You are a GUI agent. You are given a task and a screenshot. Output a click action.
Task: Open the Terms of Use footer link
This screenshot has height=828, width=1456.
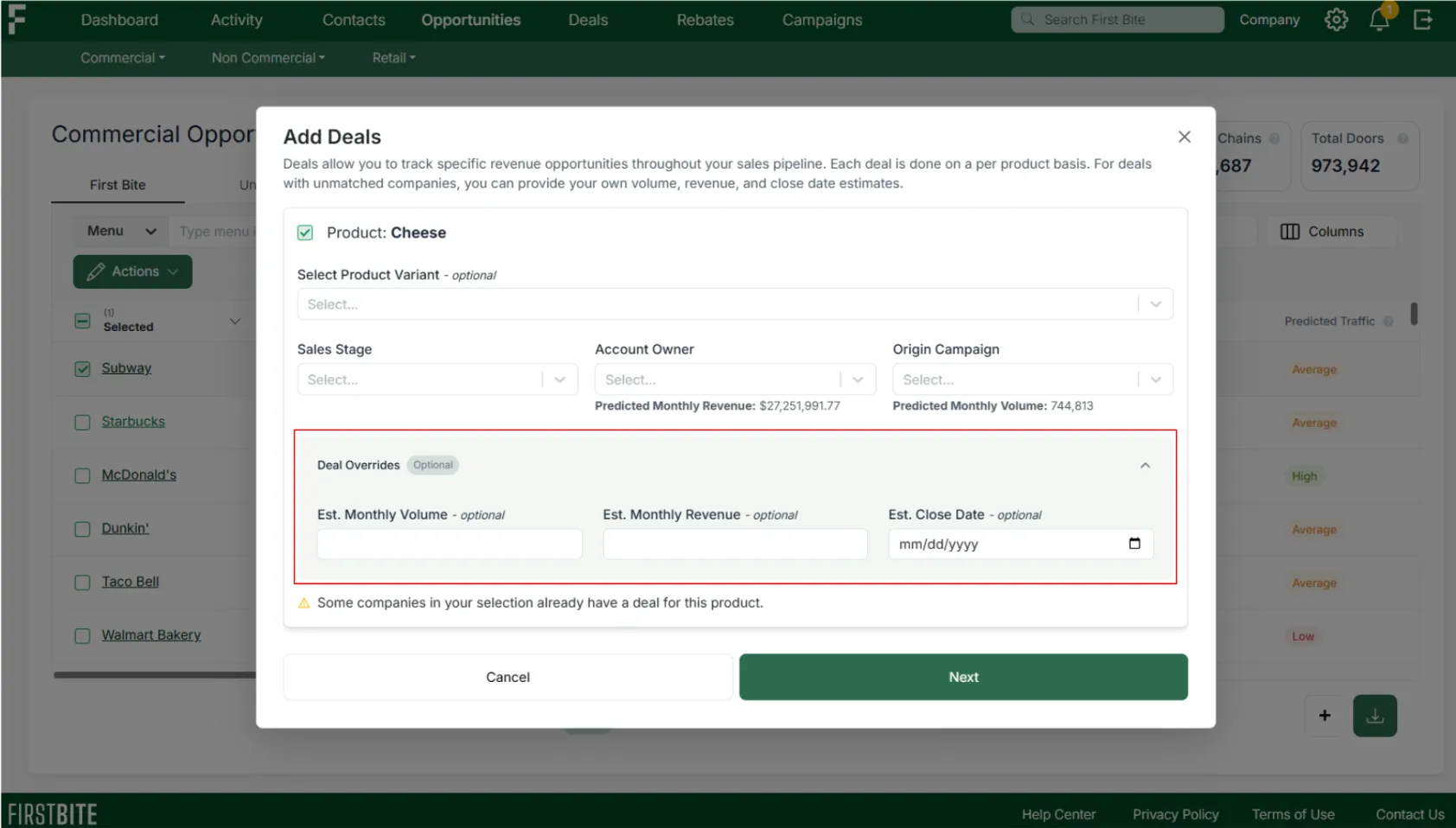tap(1293, 814)
